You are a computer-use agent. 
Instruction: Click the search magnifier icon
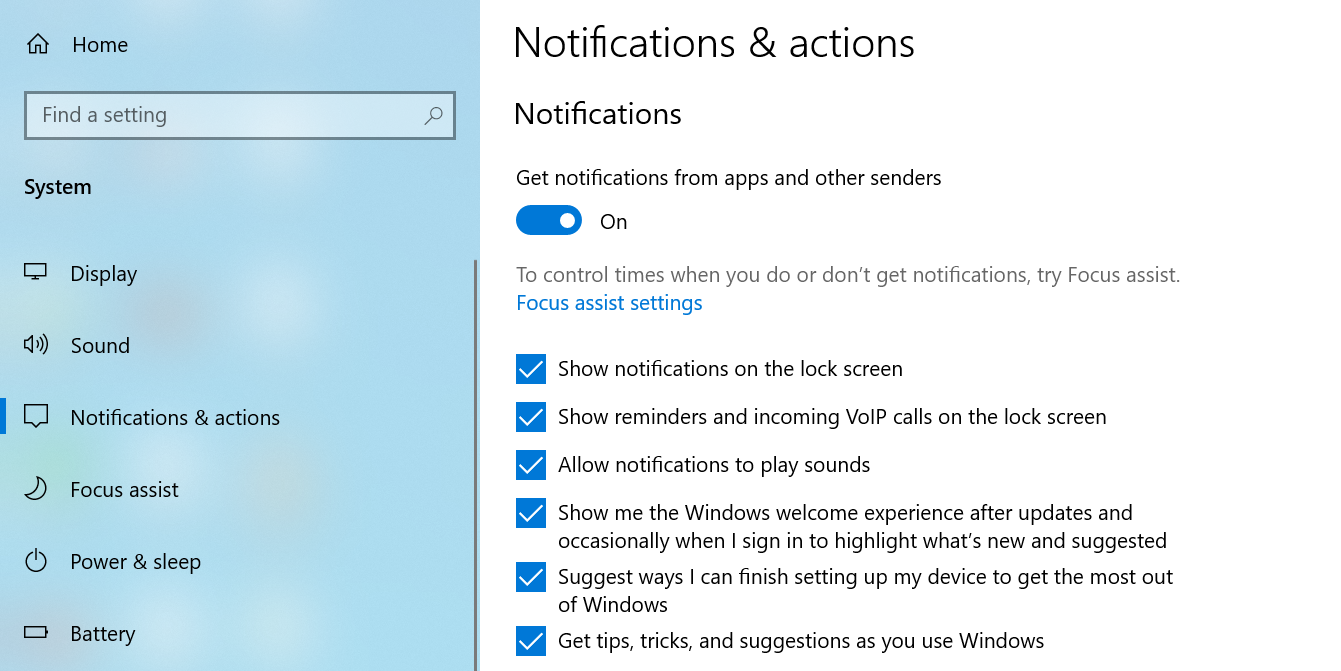click(x=433, y=116)
